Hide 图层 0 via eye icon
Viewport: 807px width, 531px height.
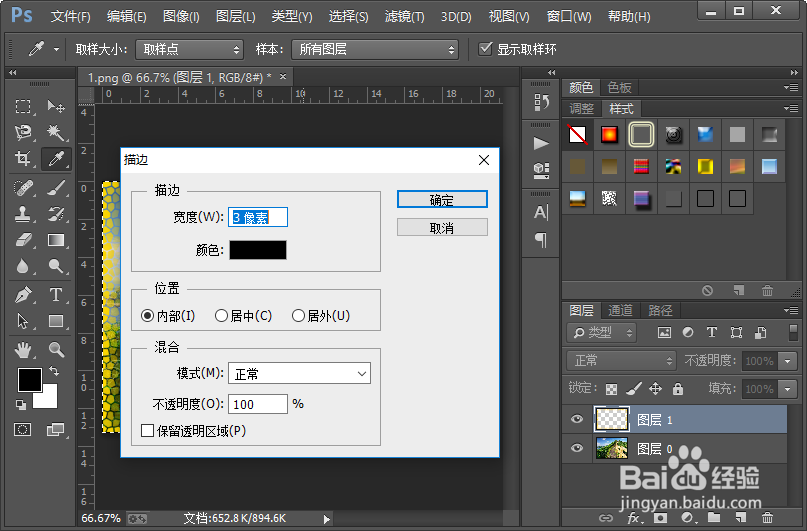click(577, 448)
